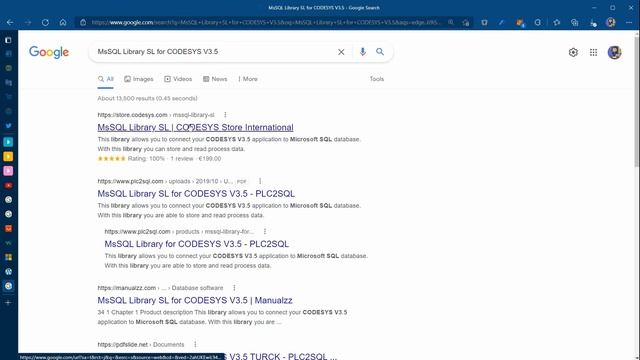The height and width of the screenshot is (360, 640).
Task: Open the shield extension icon in toolbar
Action: (484, 22)
